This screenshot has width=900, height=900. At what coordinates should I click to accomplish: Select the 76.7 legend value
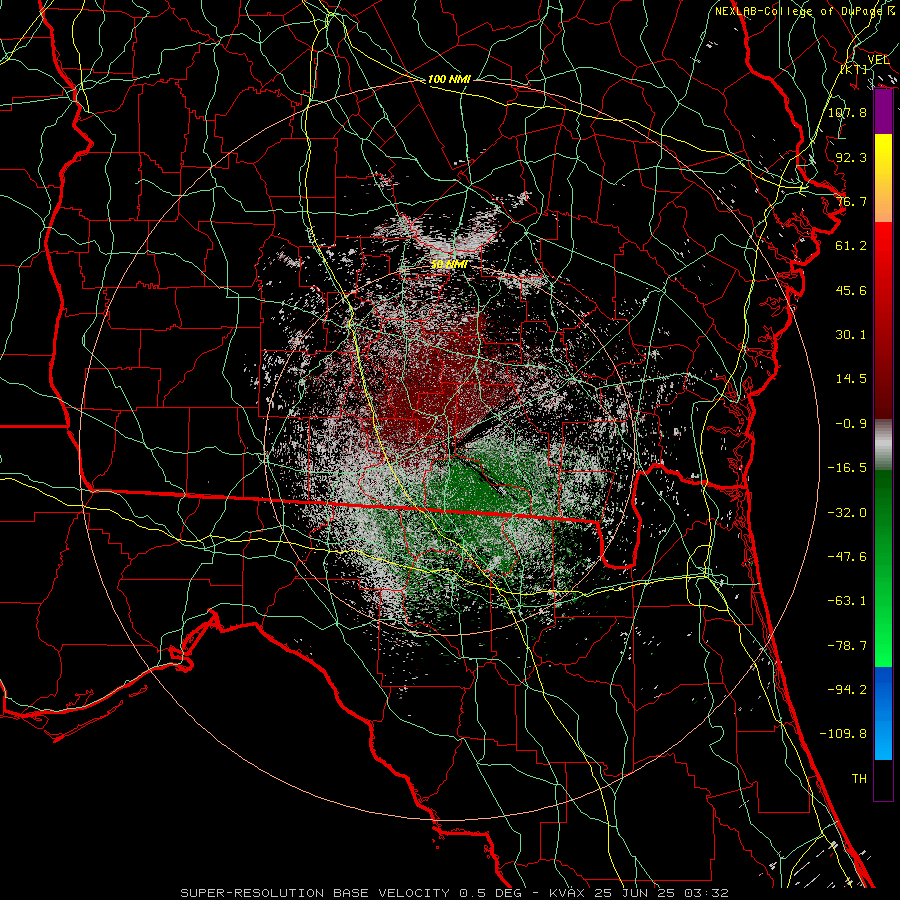click(851, 201)
